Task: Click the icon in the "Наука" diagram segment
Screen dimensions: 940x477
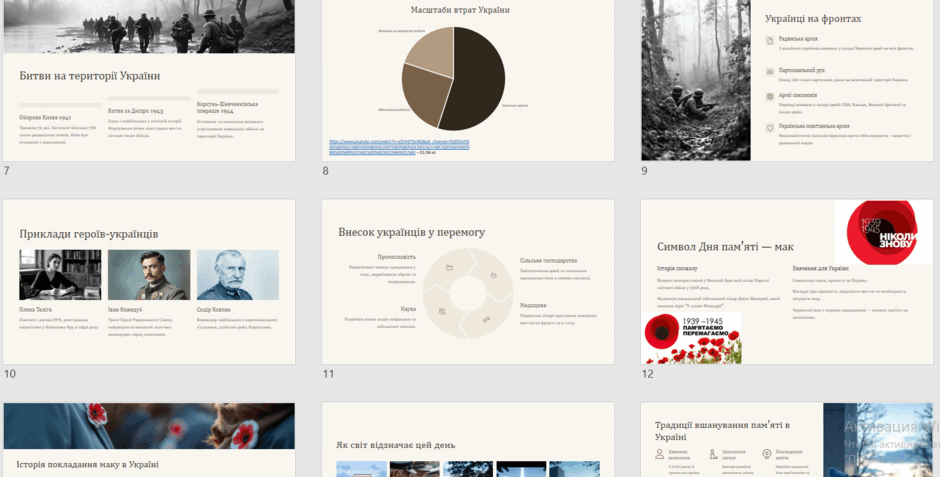Action: [x=442, y=312]
